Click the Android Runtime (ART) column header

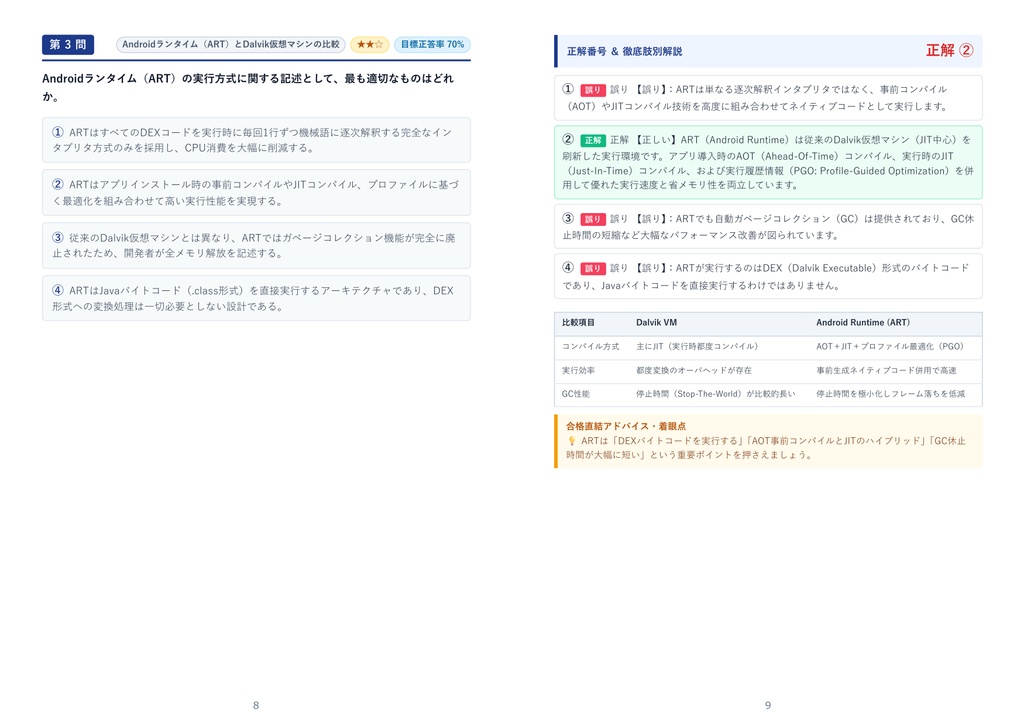863,323
